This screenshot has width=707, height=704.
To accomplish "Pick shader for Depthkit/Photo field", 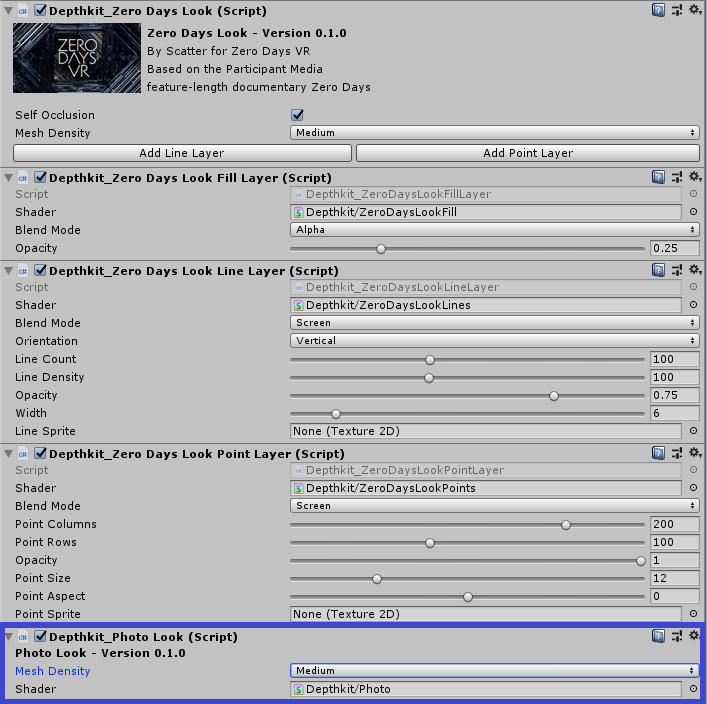I will click(694, 689).
